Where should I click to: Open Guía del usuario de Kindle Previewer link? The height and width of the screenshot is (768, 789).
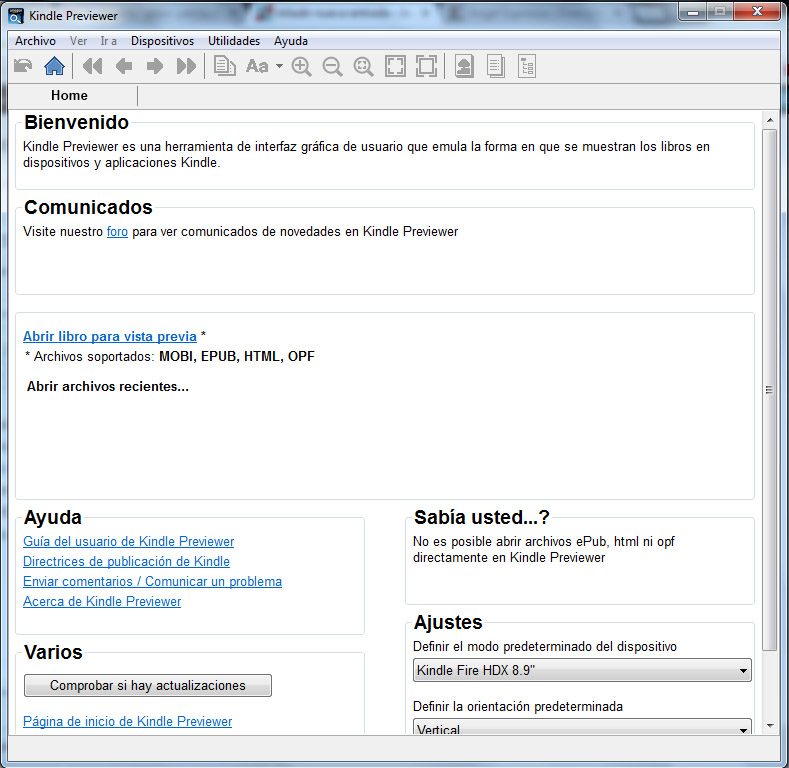[128, 541]
